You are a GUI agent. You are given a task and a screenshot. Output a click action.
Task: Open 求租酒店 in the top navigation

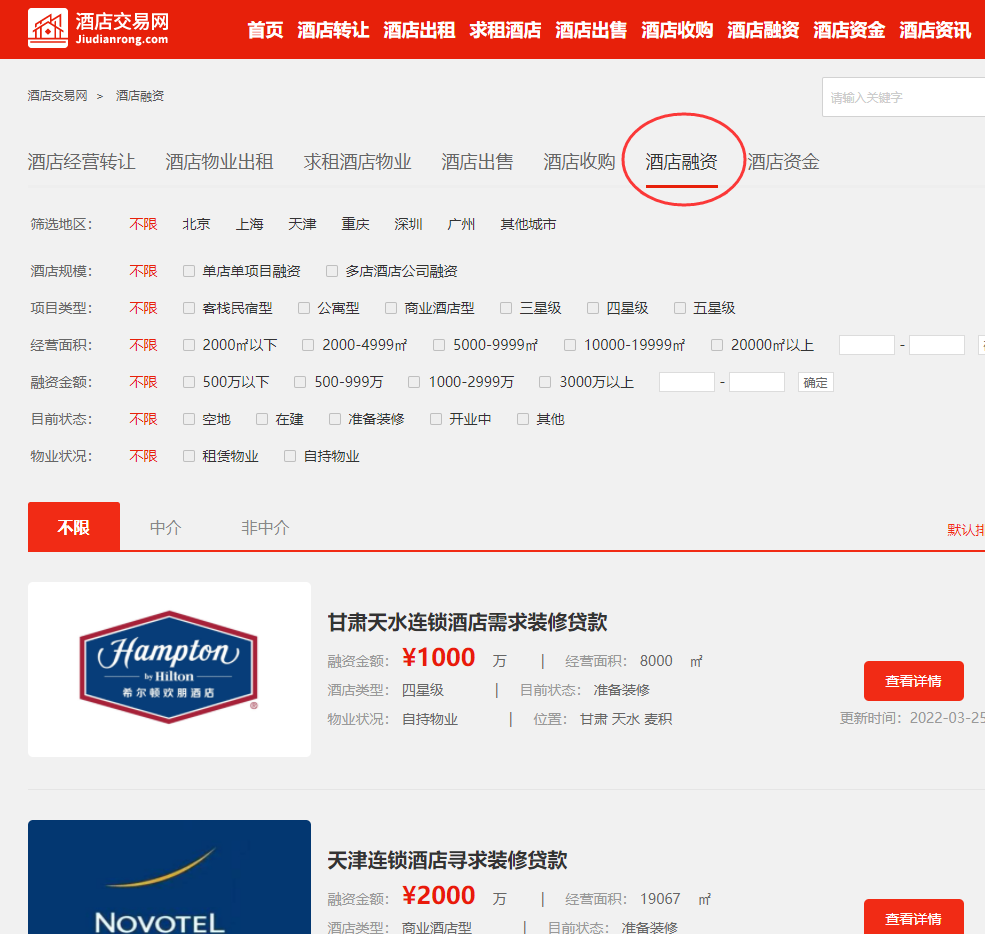click(x=505, y=30)
